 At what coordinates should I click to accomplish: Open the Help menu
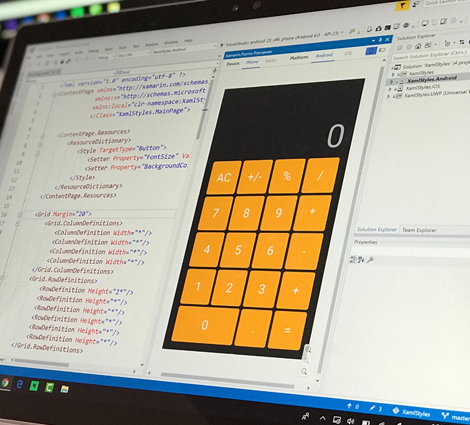coord(188,40)
